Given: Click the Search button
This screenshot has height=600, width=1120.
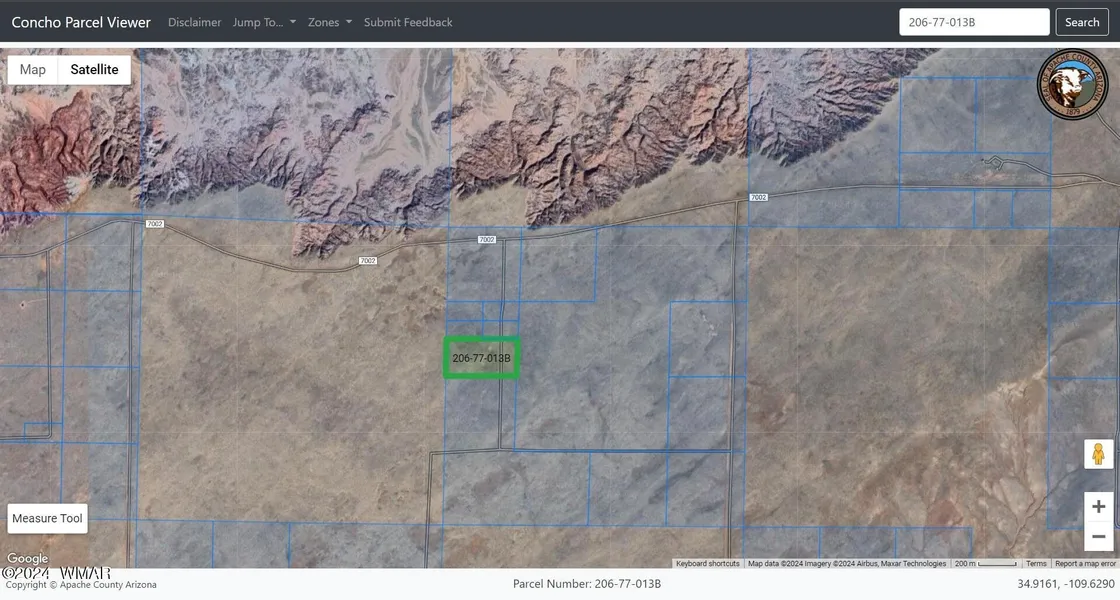Looking at the screenshot, I should tap(1081, 22).
